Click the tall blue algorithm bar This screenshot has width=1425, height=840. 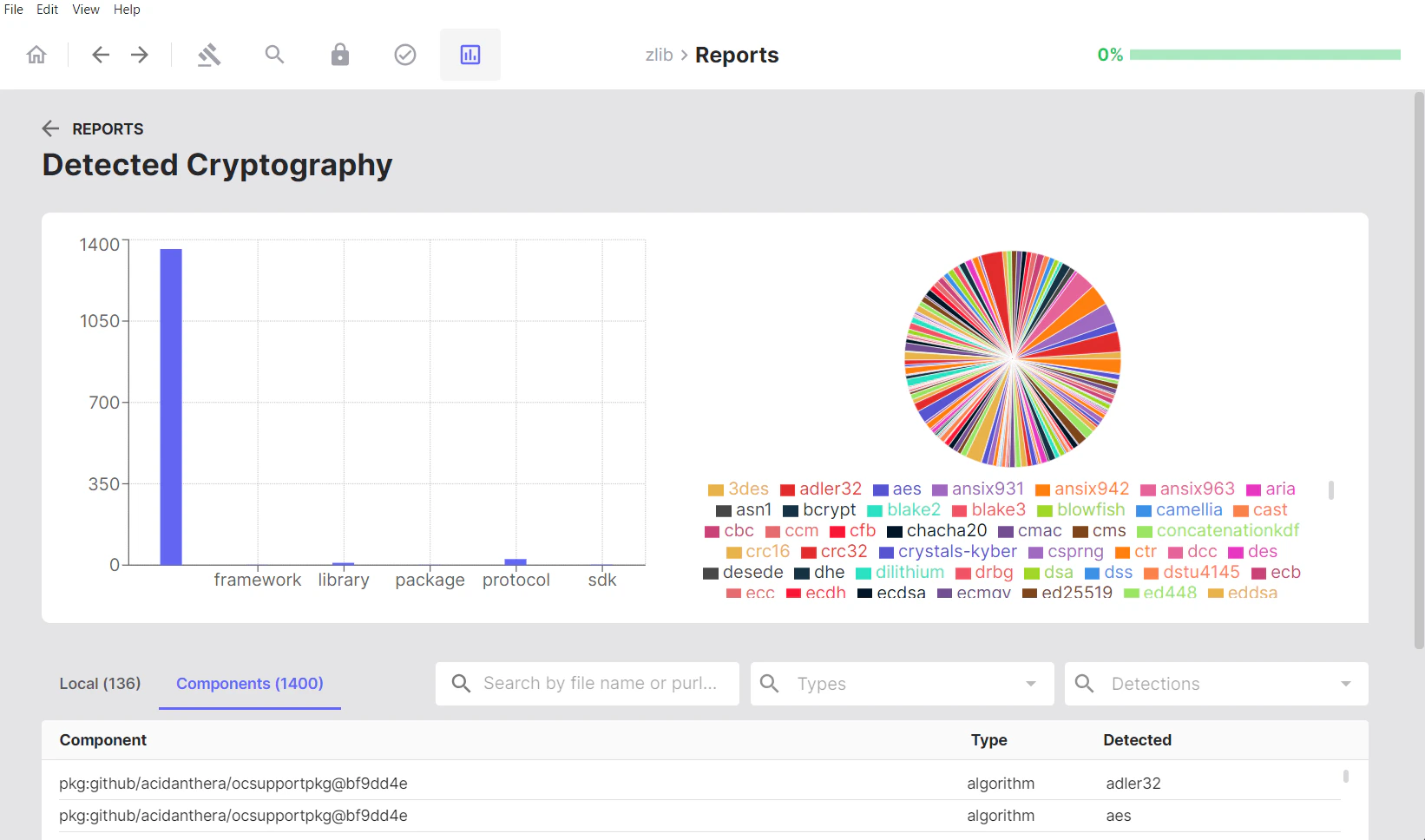tap(171, 407)
